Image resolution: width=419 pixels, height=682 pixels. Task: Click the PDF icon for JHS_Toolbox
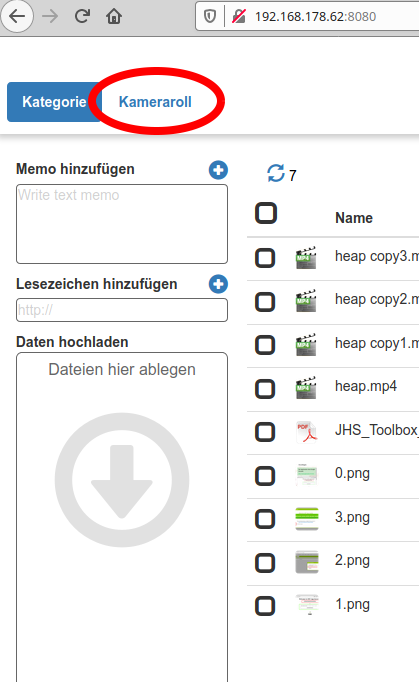pyautogui.click(x=306, y=432)
